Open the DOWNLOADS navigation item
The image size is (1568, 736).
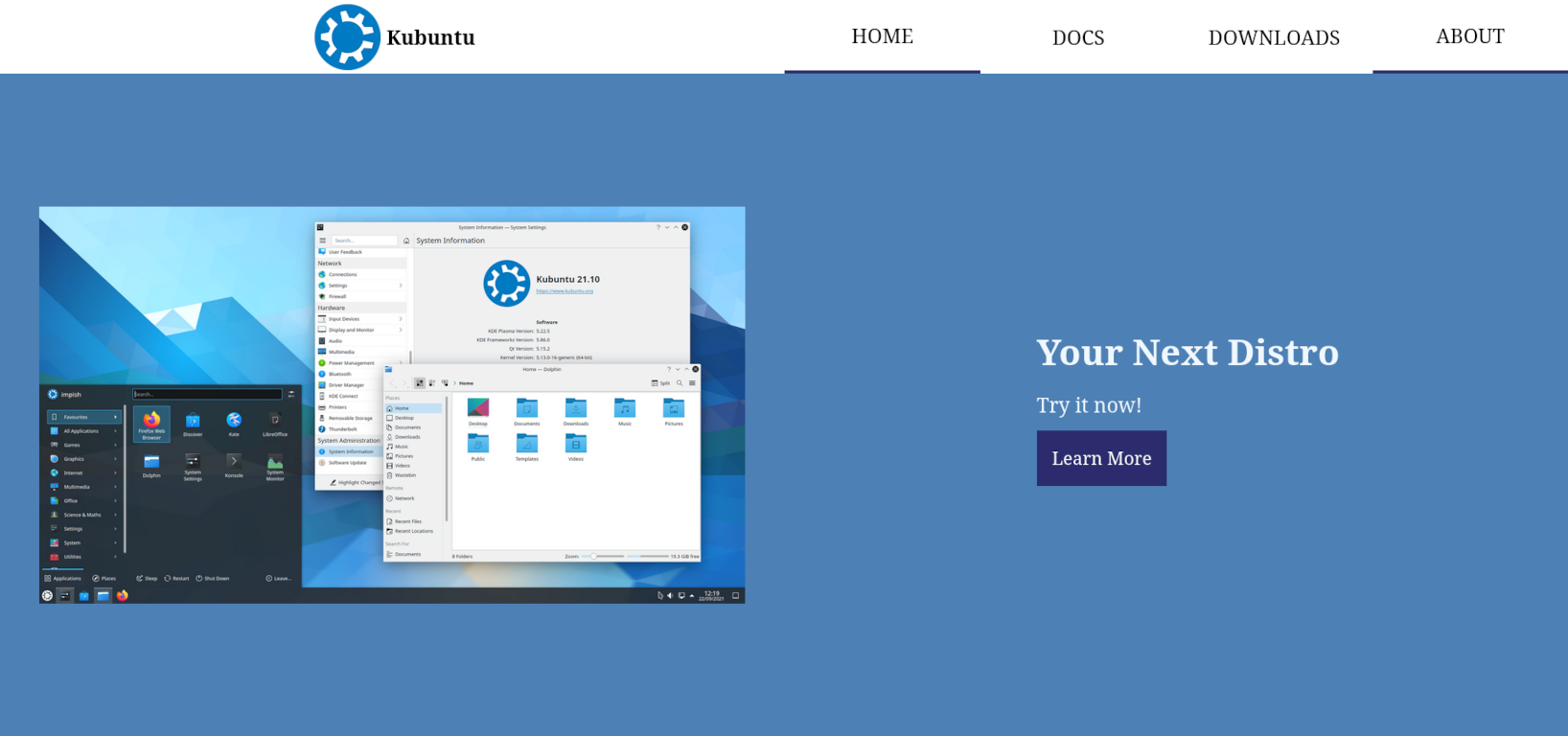coord(1274,37)
